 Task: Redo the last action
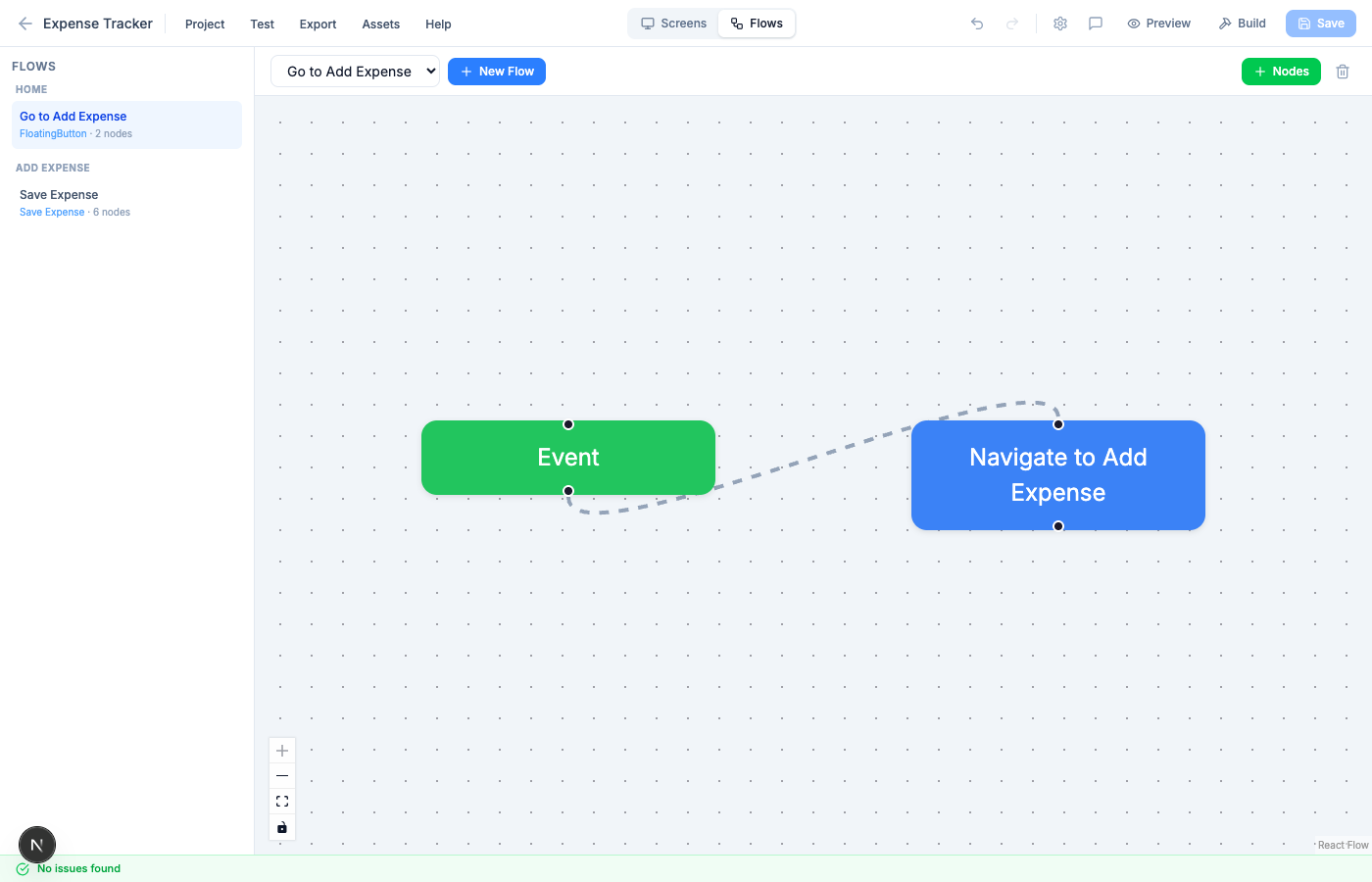pos(1012,24)
